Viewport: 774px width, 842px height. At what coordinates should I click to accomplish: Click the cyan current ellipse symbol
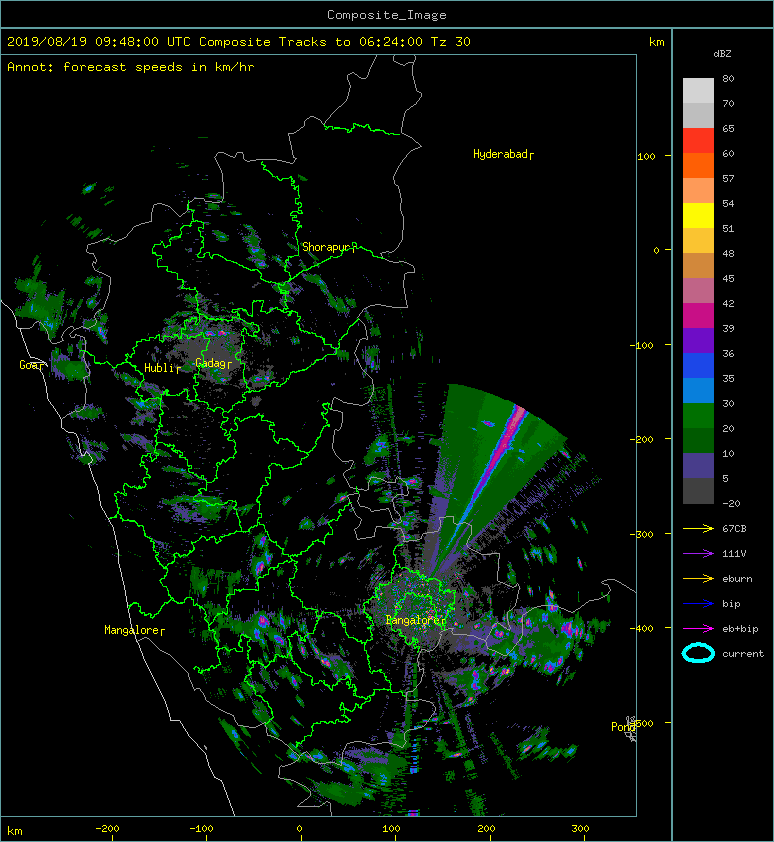[698, 653]
